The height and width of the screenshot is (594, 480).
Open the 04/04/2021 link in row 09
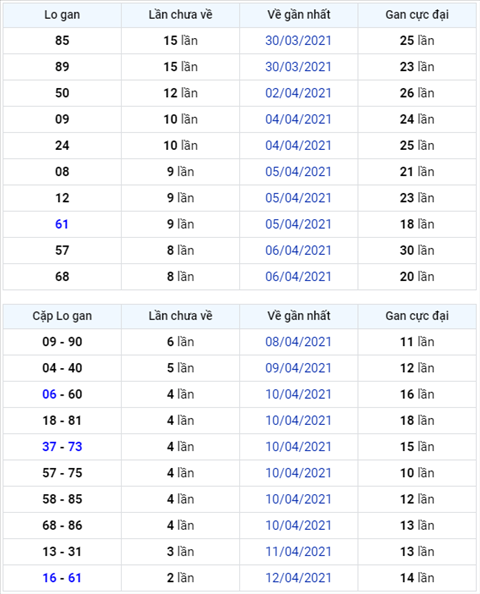(x=298, y=119)
